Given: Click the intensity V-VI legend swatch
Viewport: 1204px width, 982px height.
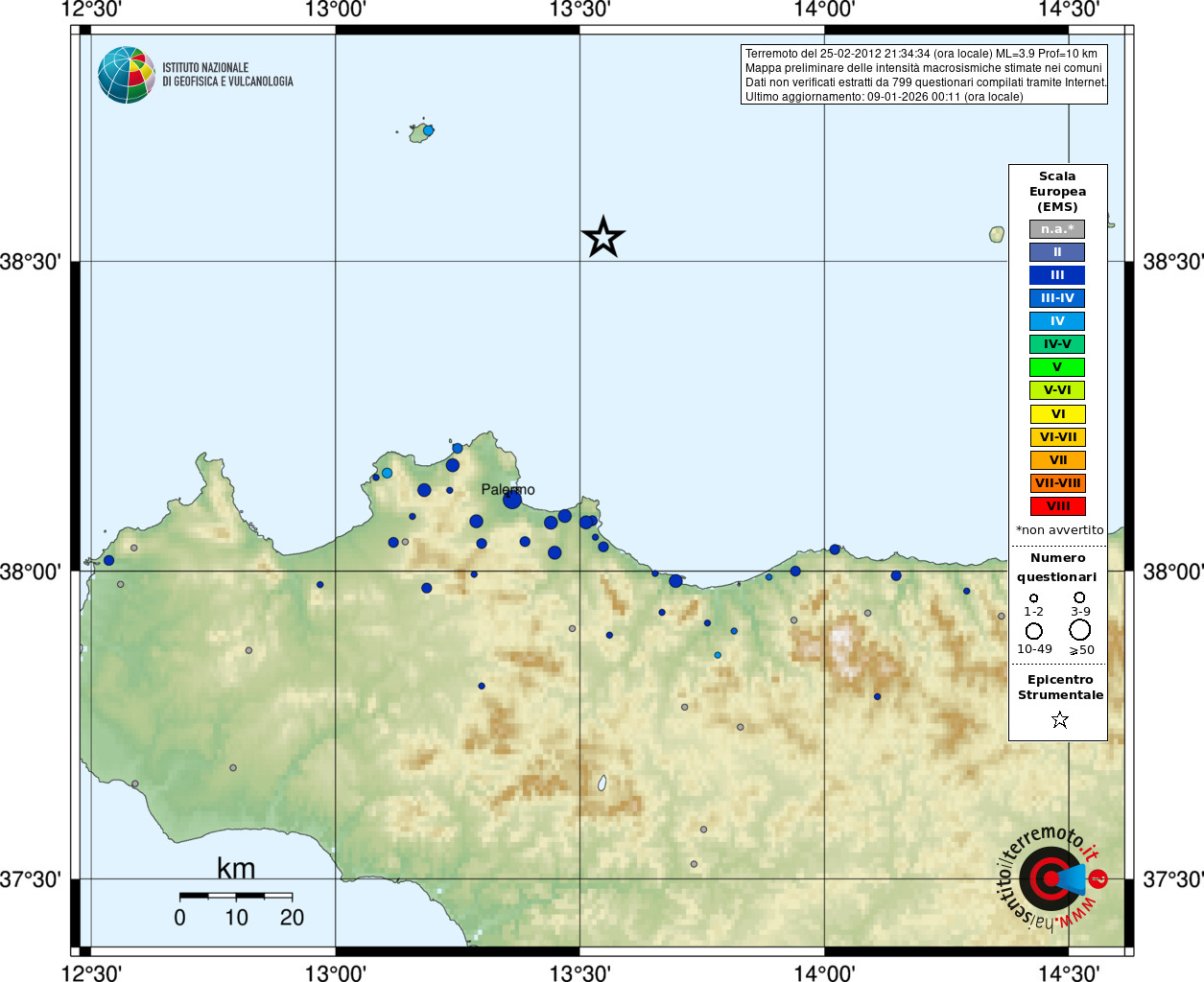Looking at the screenshot, I should pyautogui.click(x=1057, y=390).
